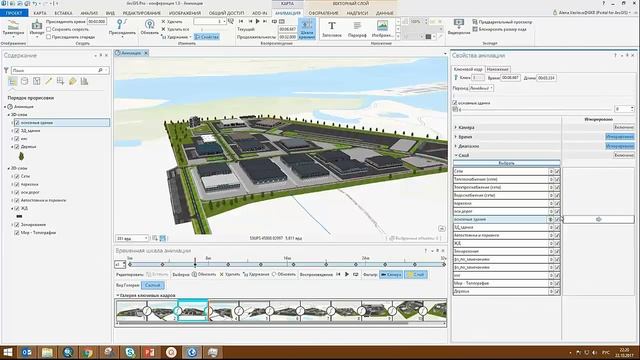Click the Игнорировано button for Время
This screenshot has width=640, height=360.
tap(620, 137)
